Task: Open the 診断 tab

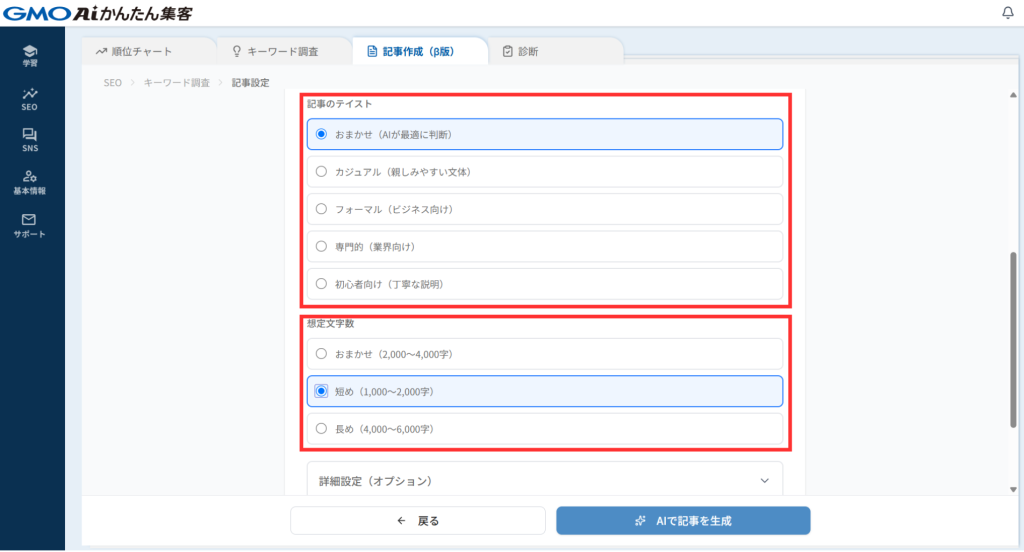Action: pyautogui.click(x=520, y=51)
